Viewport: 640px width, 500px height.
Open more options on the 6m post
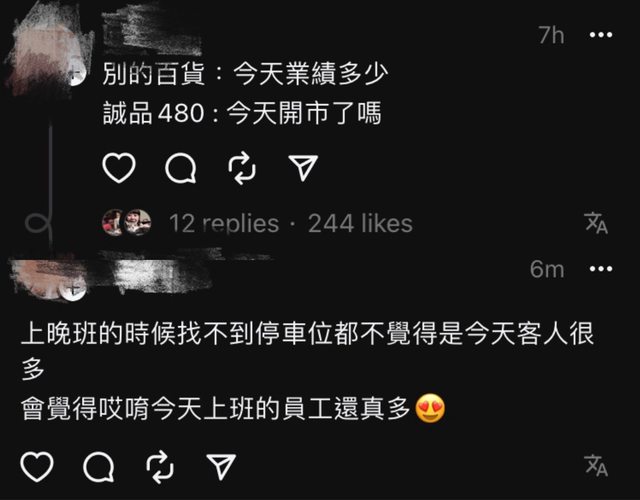pos(601,269)
